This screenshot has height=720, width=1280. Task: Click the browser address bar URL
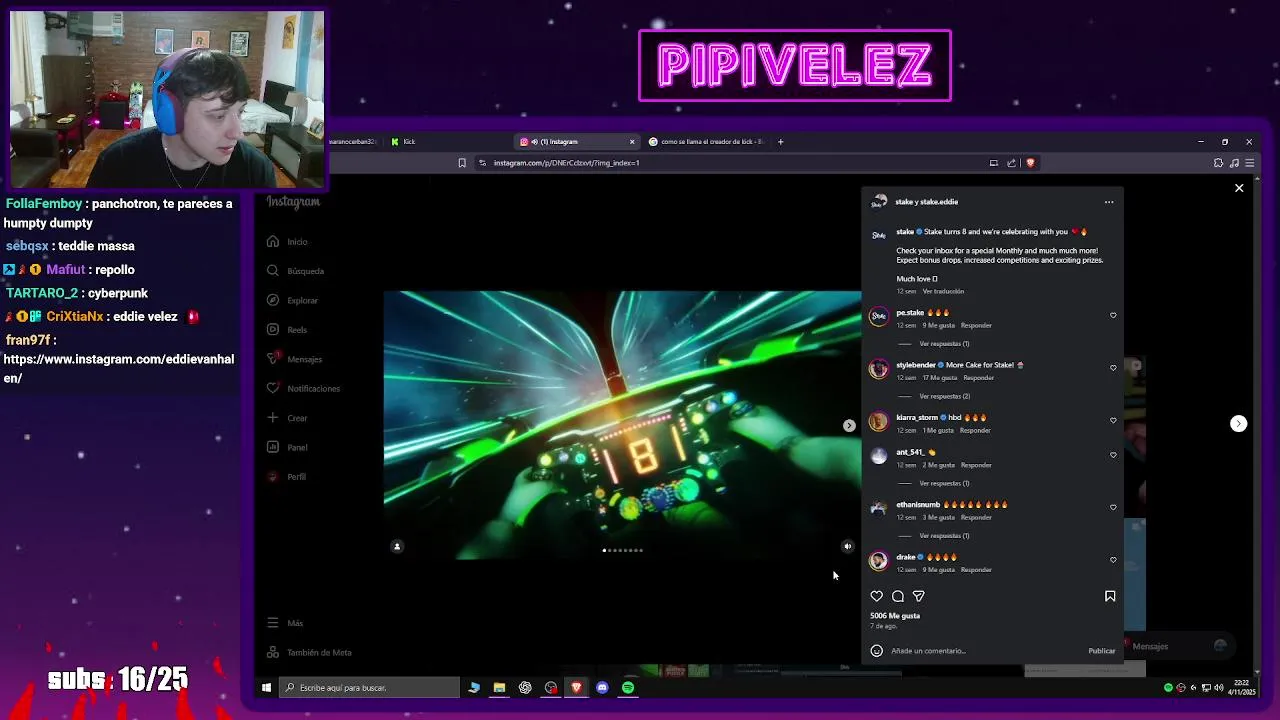click(567, 163)
